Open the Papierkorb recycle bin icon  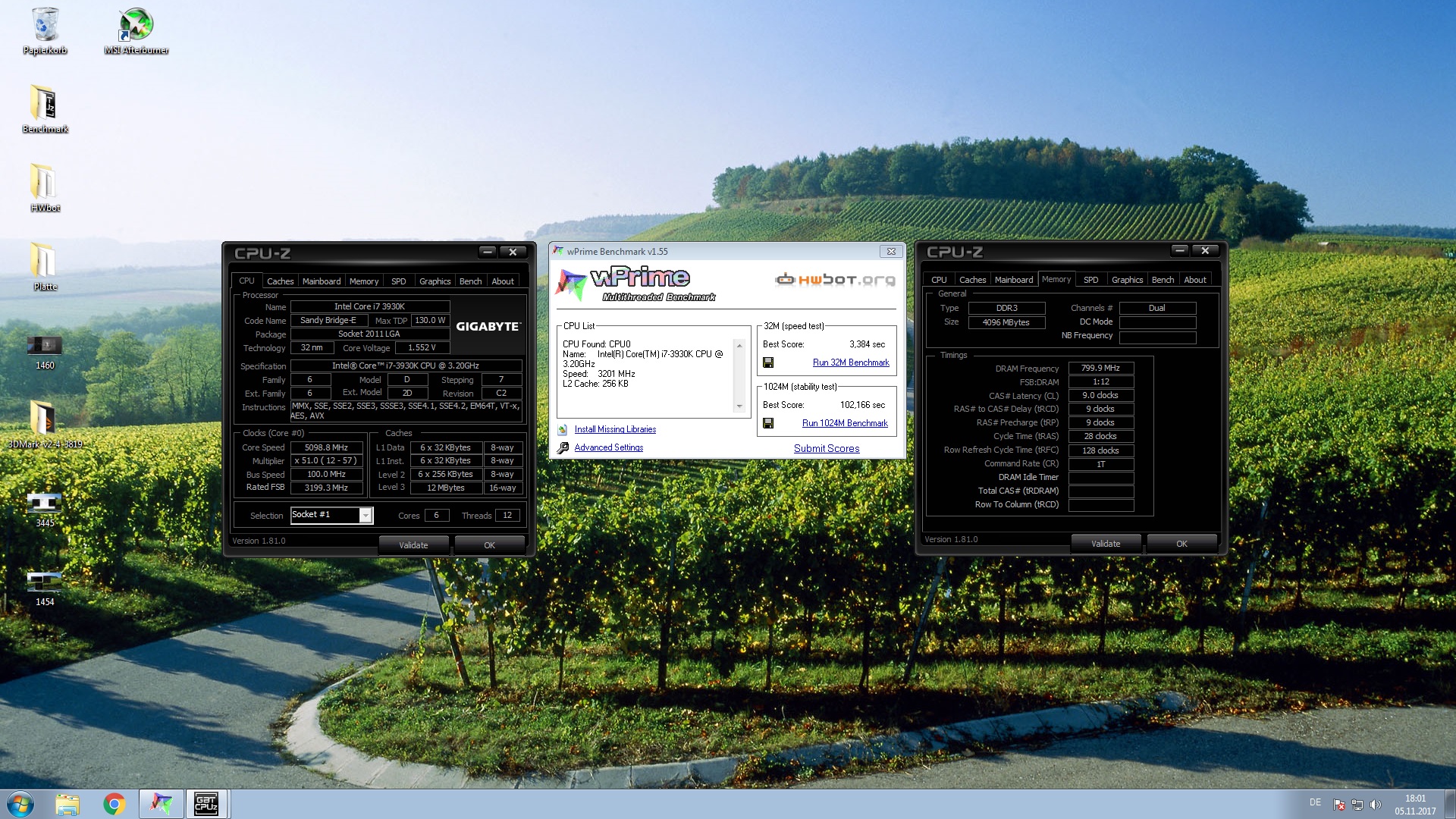pyautogui.click(x=45, y=30)
